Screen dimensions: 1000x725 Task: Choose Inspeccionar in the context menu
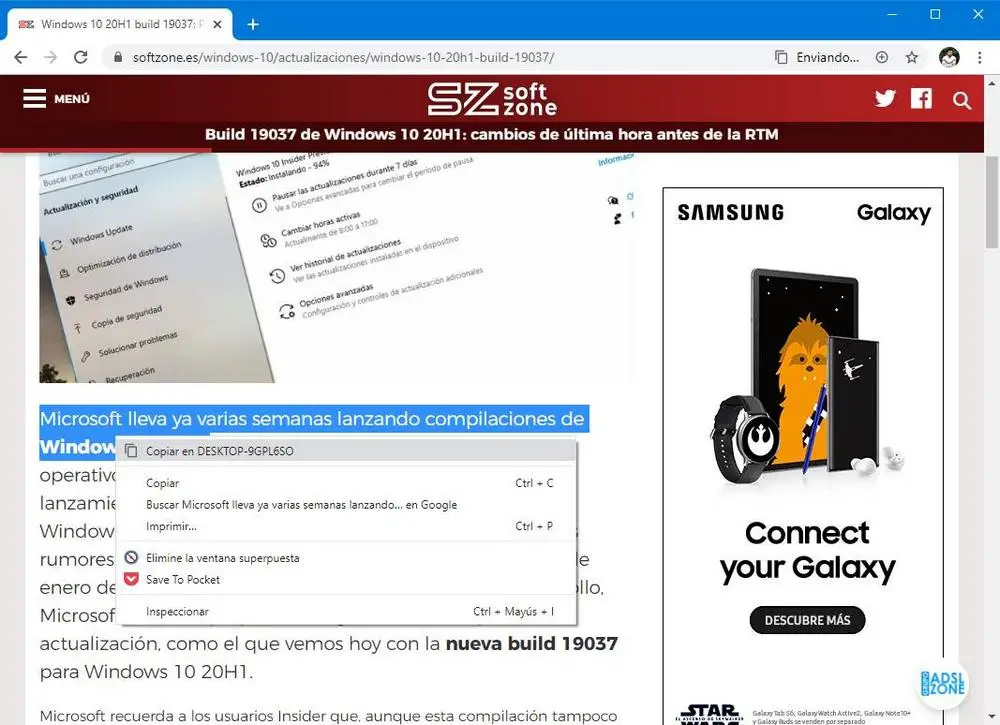(346, 611)
